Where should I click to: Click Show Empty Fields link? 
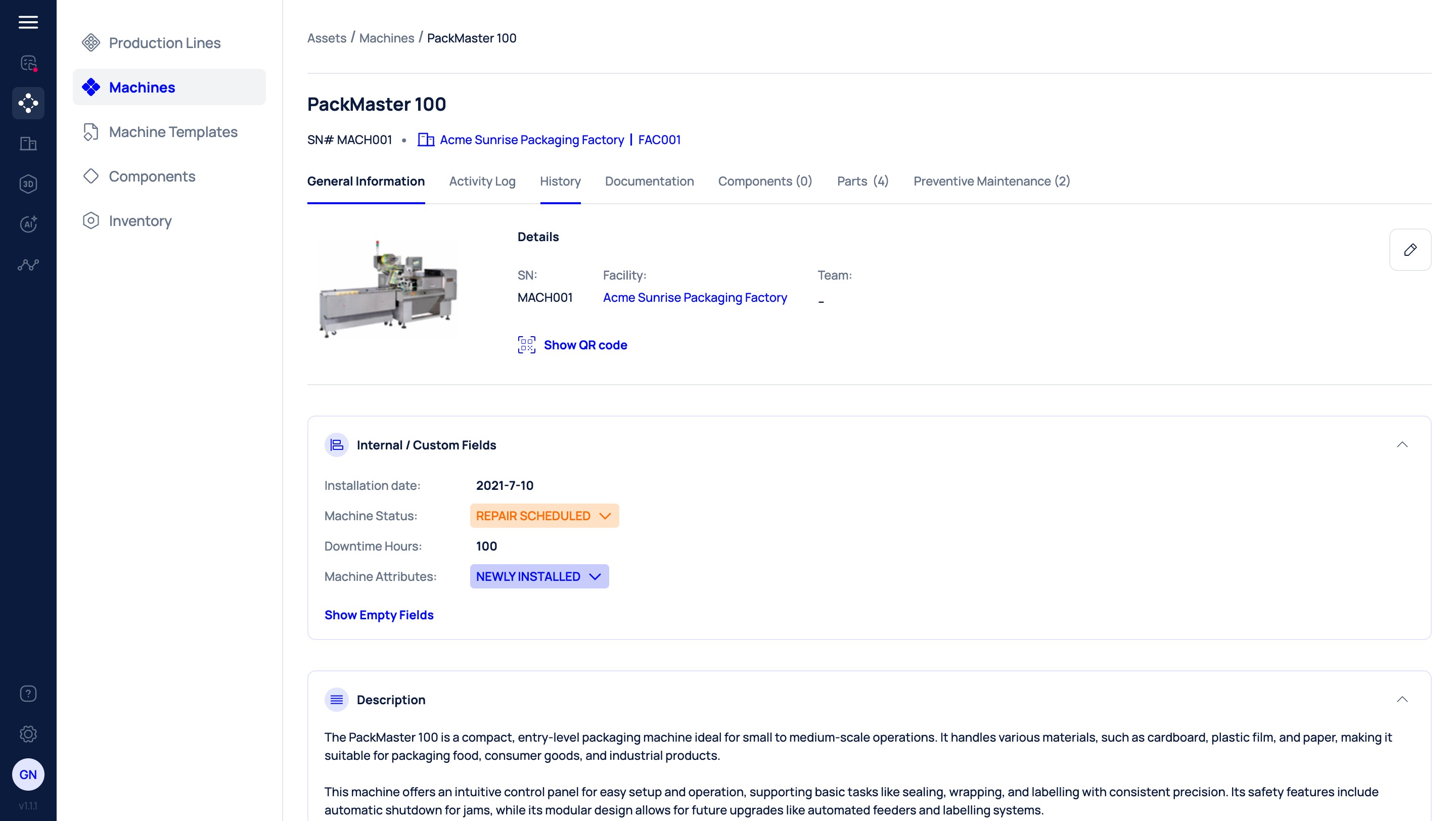[x=379, y=615]
